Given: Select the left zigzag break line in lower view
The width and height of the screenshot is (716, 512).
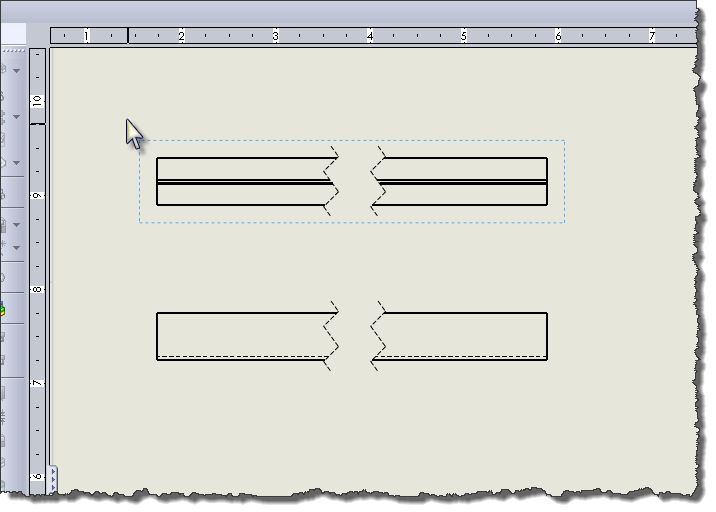Looking at the screenshot, I should tap(330, 336).
